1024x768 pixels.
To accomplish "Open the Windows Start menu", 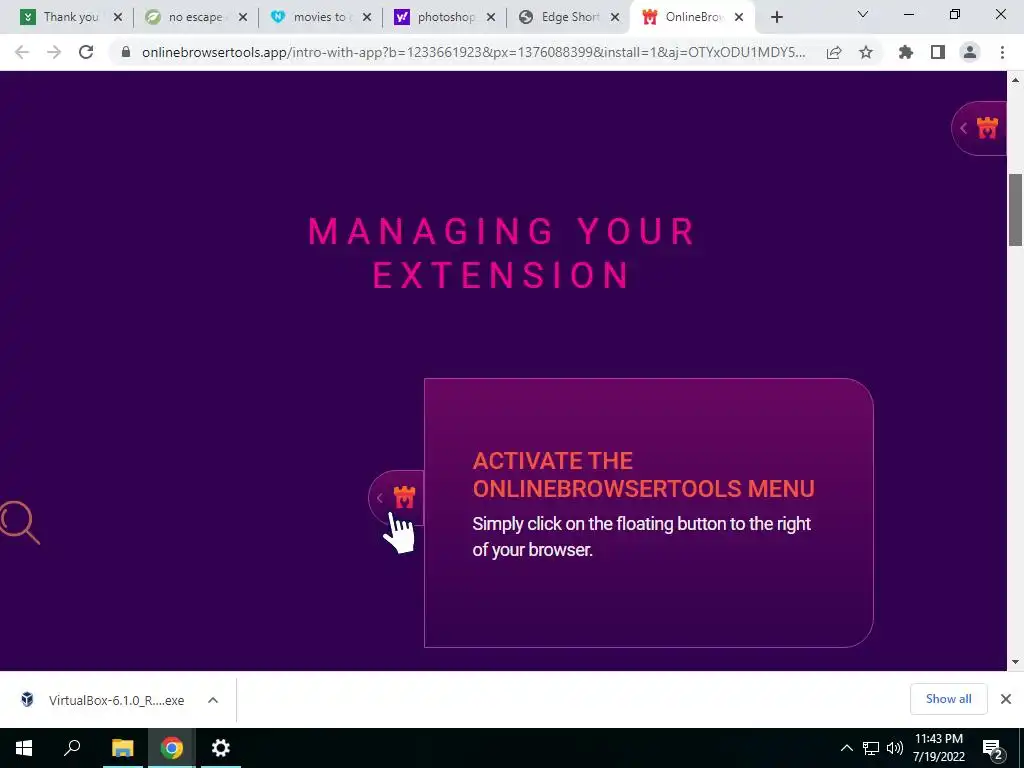I will pos(24,748).
